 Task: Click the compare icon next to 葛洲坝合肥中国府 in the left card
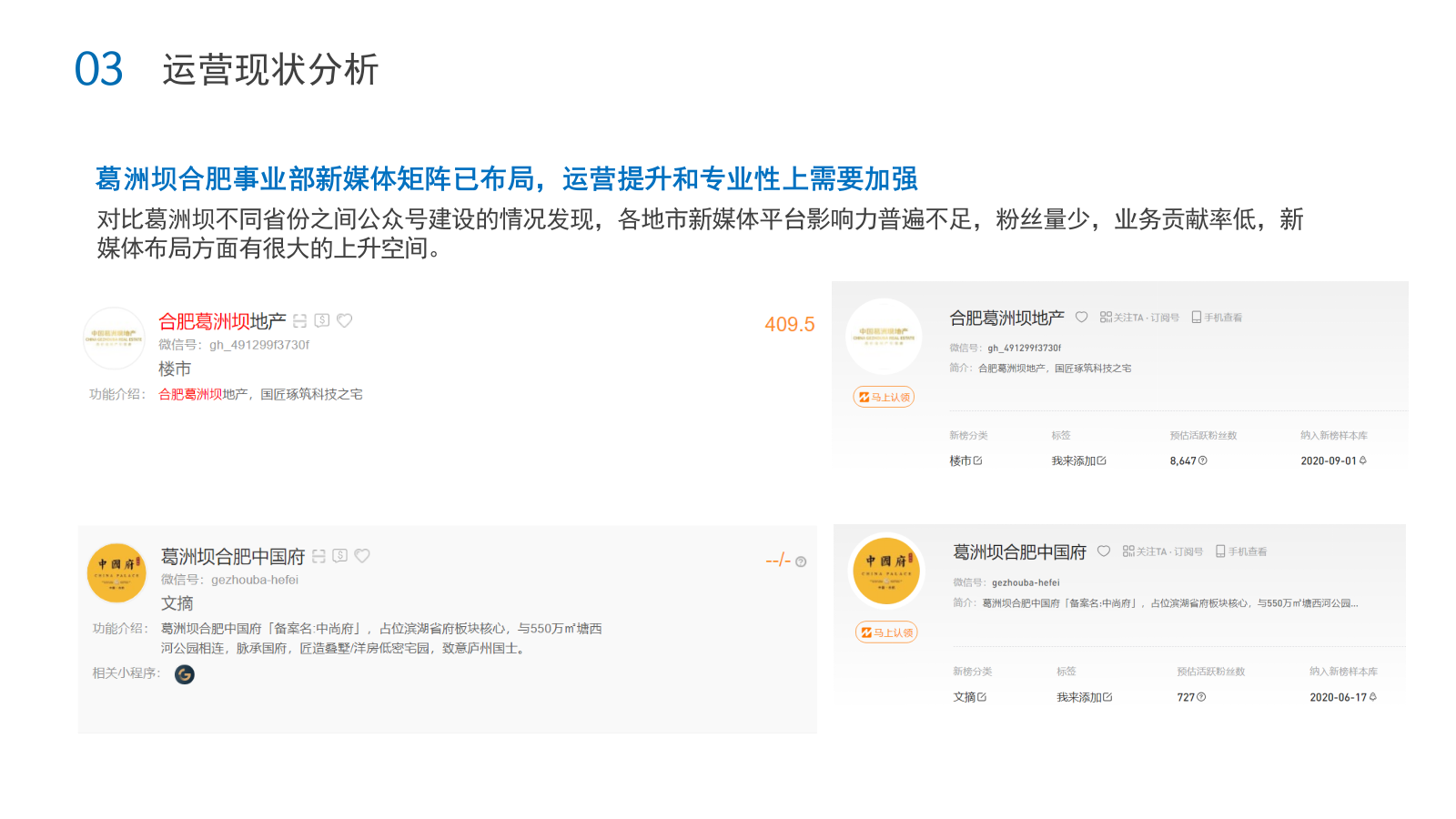318,556
